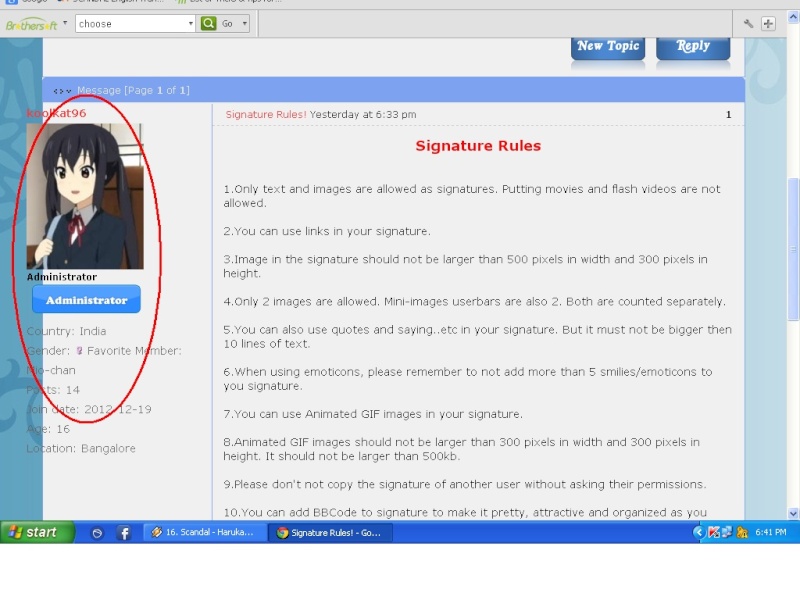Click 'Location: Bangalore' profile text
800x600 pixels.
click(81, 448)
